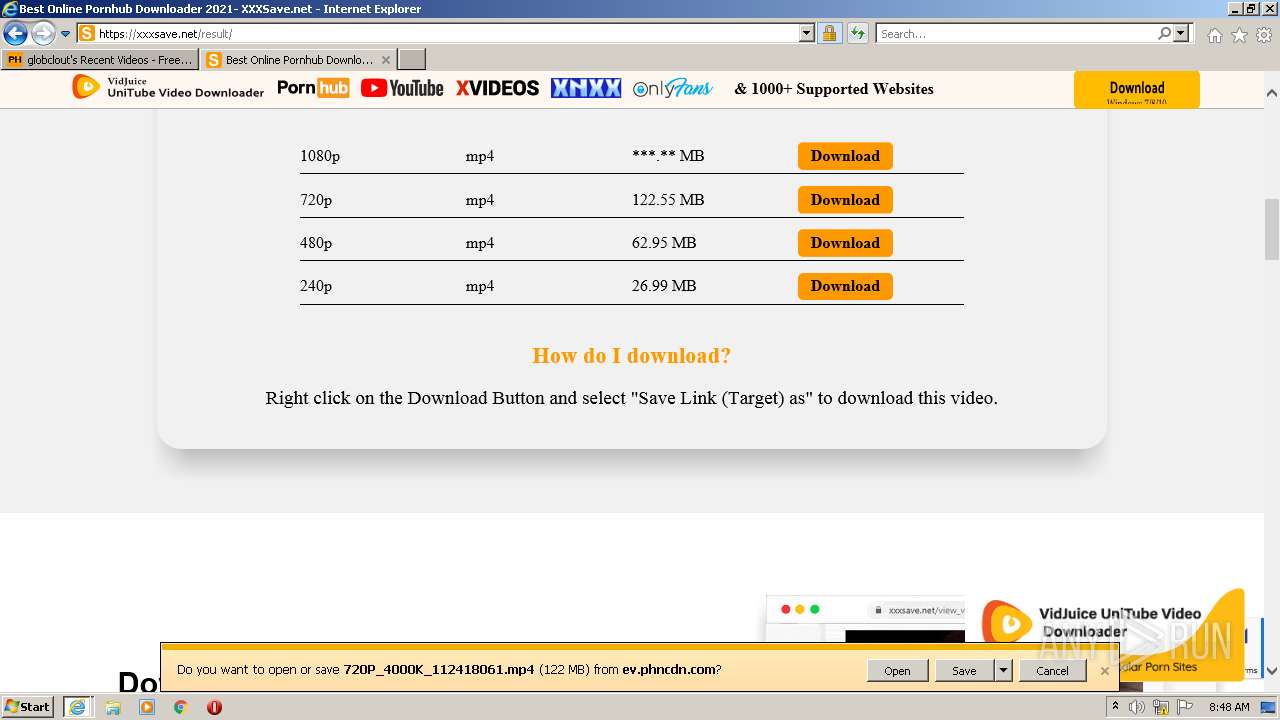Click the page vertical scrollbar thumb

[x=1272, y=229]
